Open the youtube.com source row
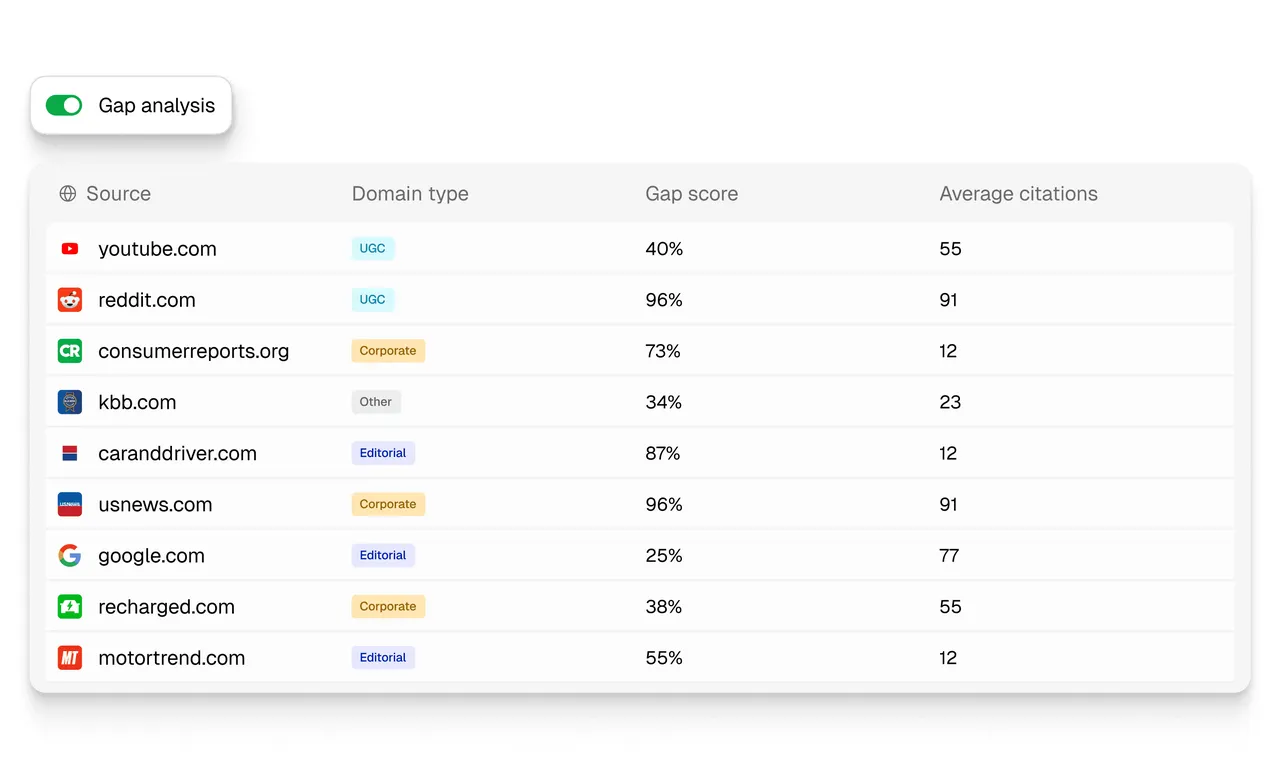This screenshot has height=768, width=1280. [x=640, y=249]
